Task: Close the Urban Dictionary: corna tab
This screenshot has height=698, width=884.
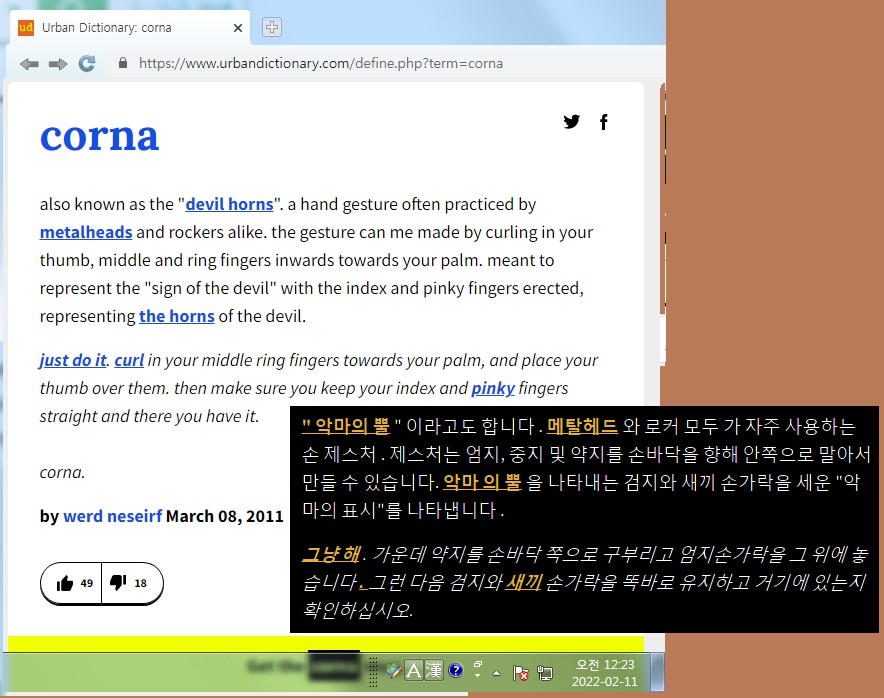Action: point(238,28)
